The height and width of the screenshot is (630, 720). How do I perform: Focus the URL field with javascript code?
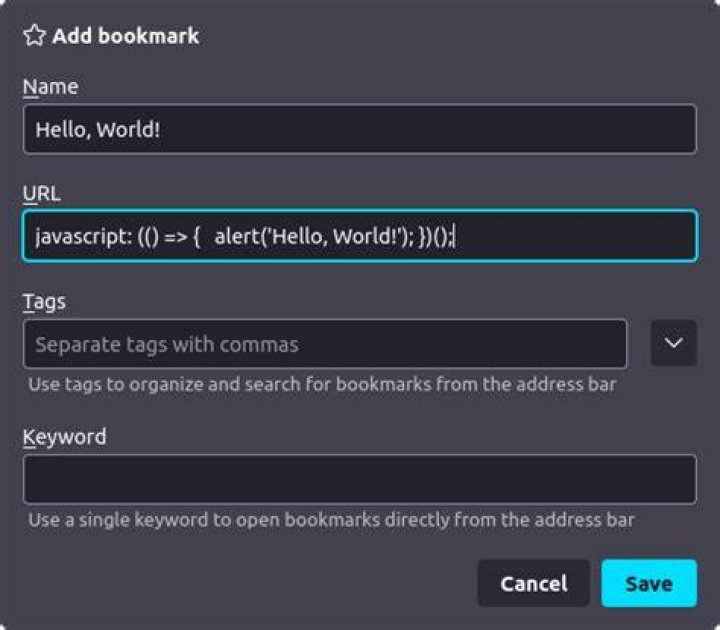point(360,236)
